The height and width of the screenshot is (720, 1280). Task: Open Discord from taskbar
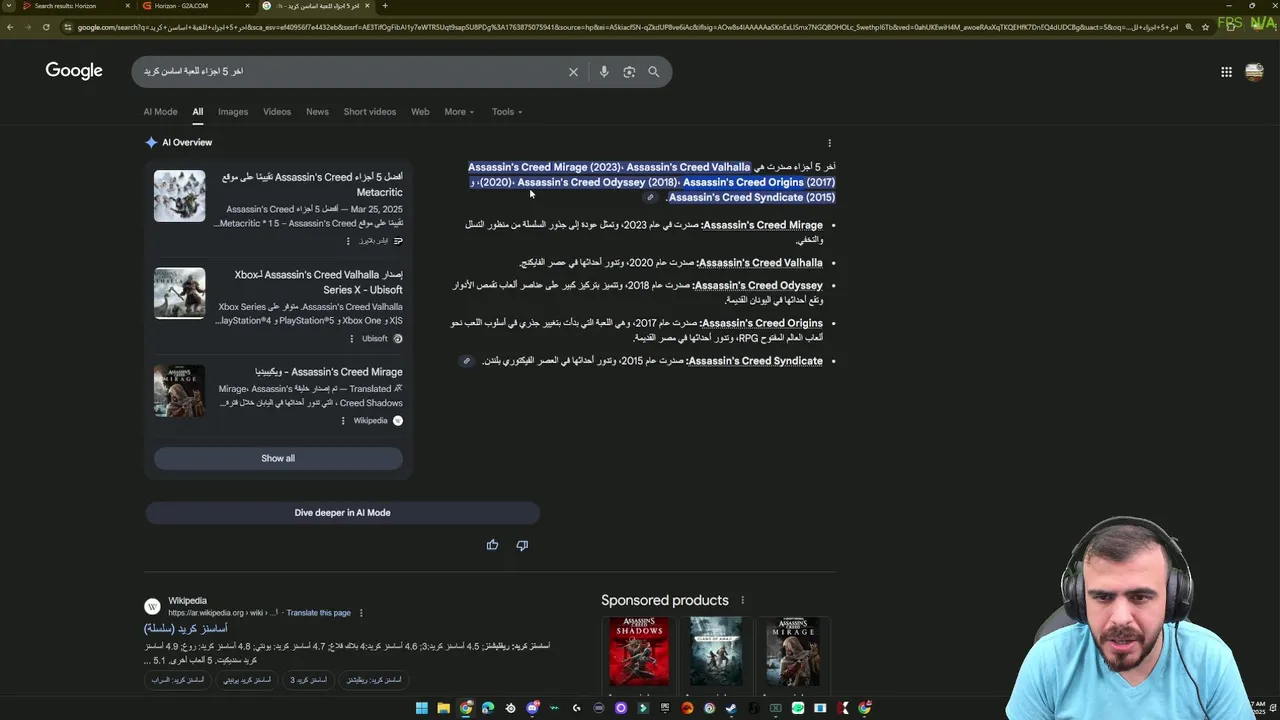click(532, 708)
